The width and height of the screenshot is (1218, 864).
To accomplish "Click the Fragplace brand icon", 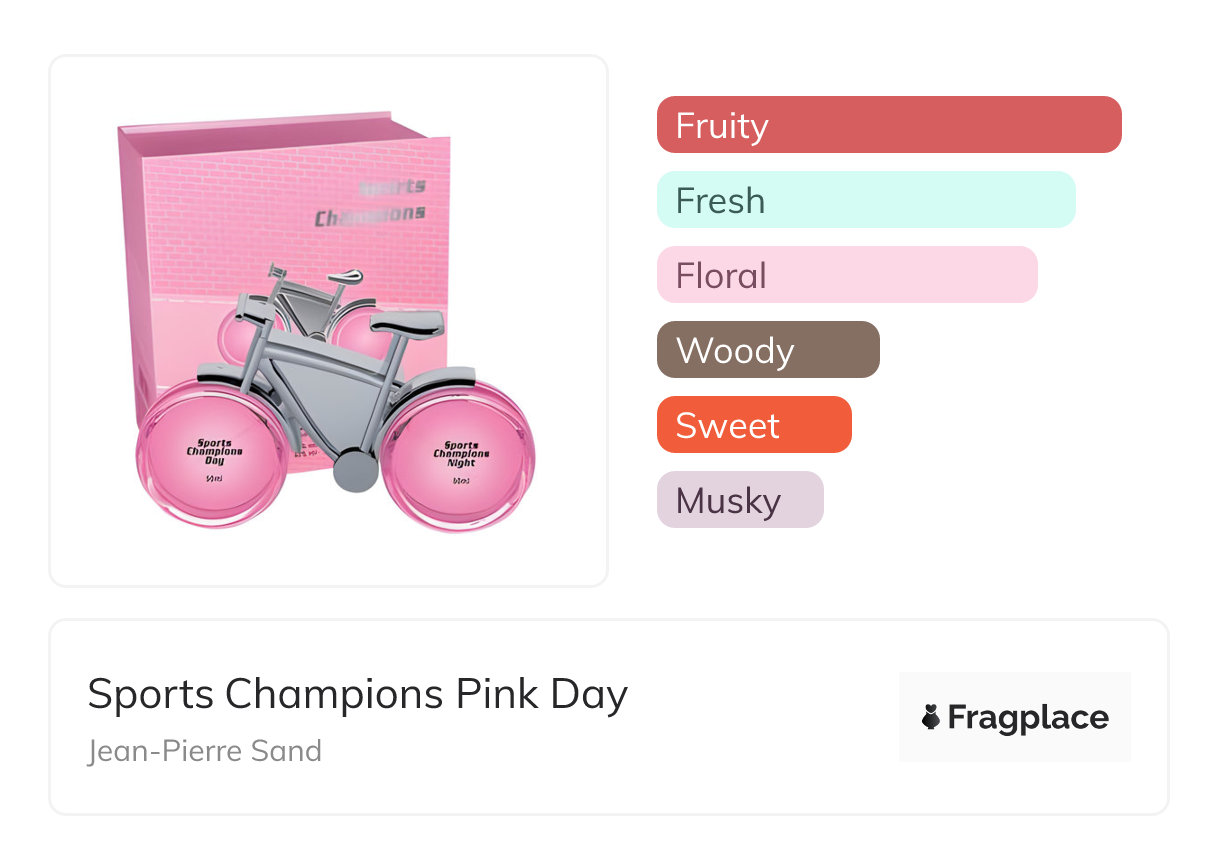I will click(931, 717).
